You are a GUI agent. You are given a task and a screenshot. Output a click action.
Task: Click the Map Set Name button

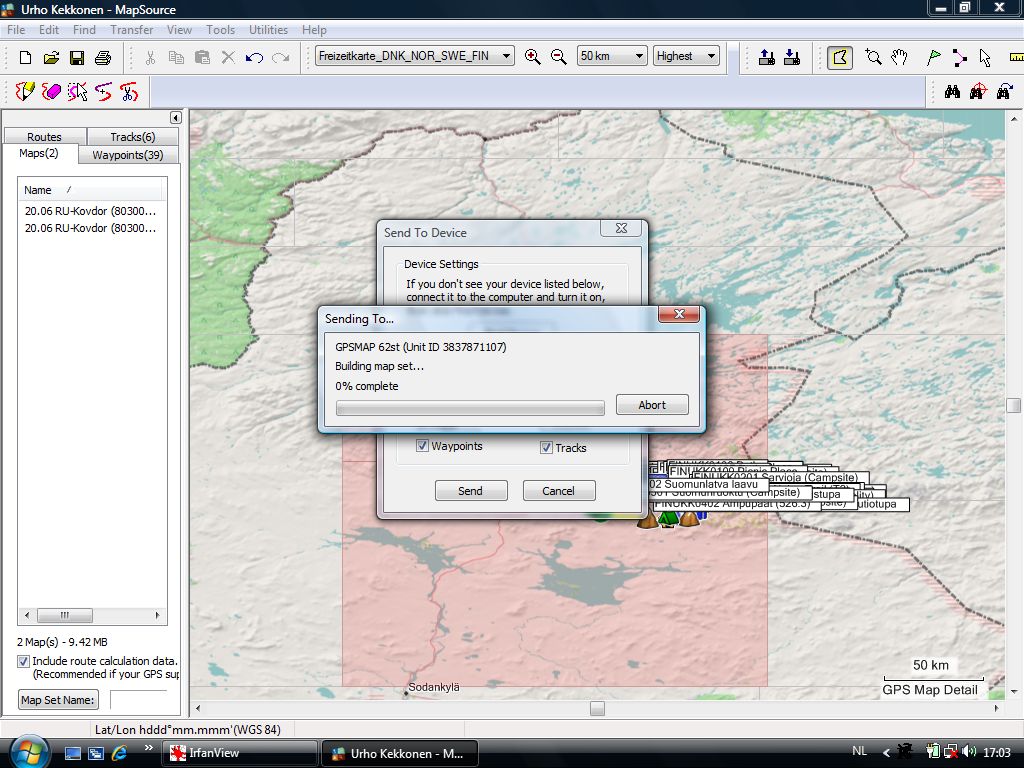(58, 700)
